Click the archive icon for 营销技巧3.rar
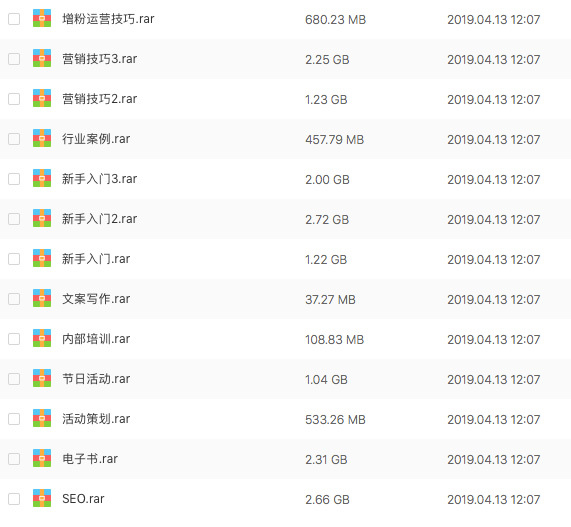The width and height of the screenshot is (571, 527). point(42,58)
